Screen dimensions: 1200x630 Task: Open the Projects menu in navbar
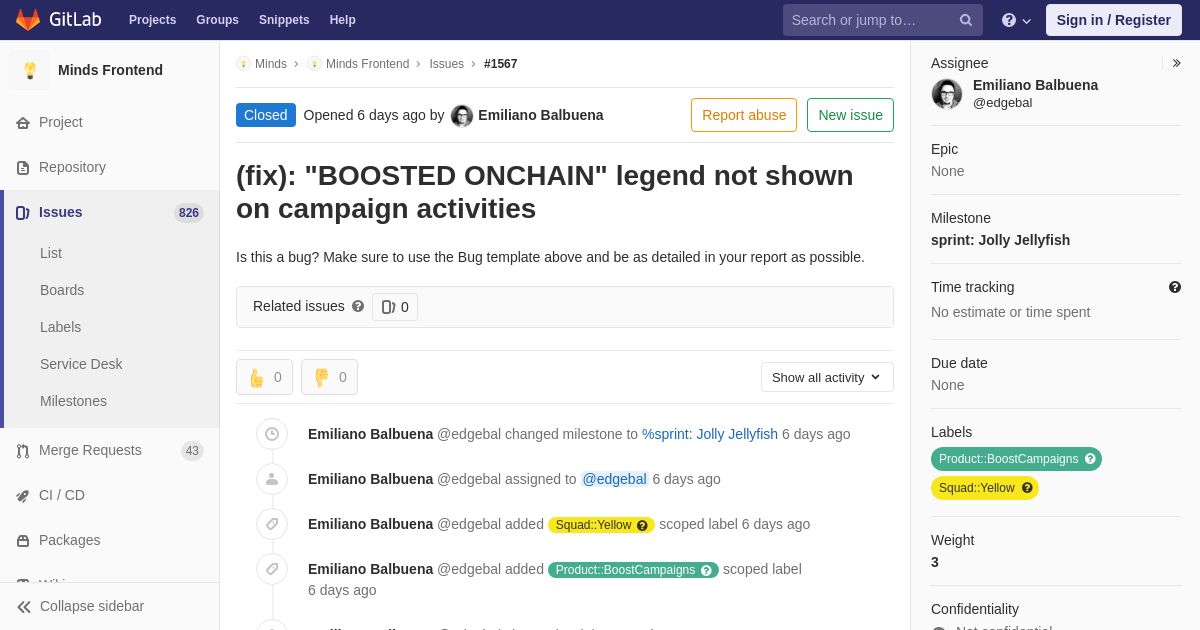pyautogui.click(x=152, y=20)
